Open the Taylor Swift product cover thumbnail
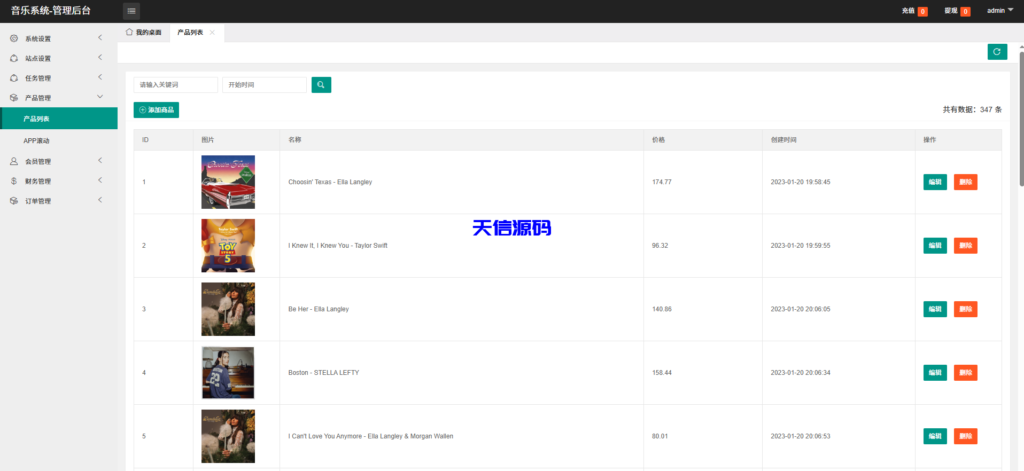The image size is (1024, 471). tap(228, 246)
